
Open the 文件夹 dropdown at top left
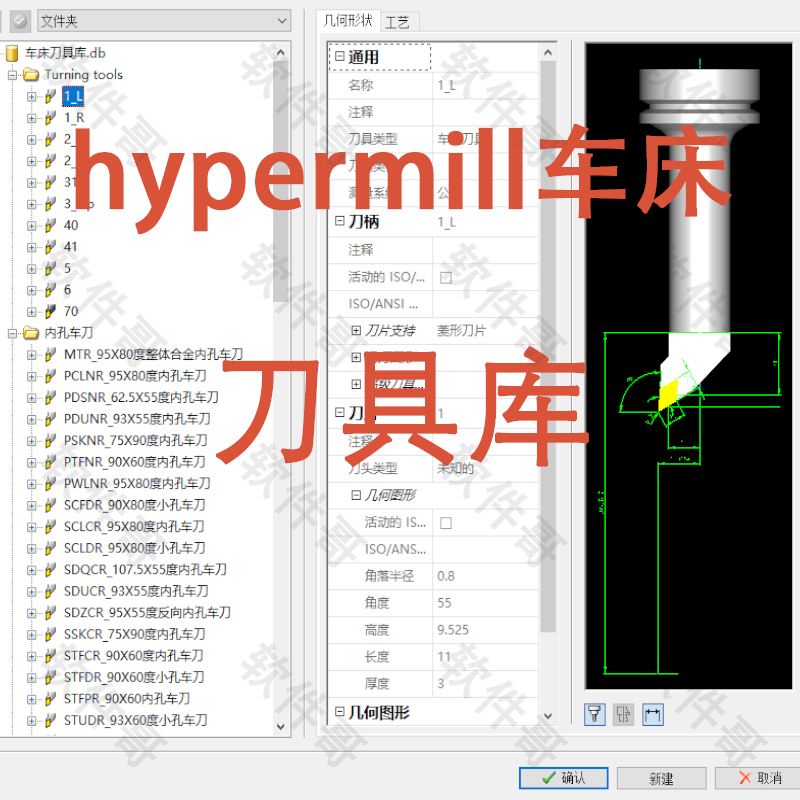(283, 18)
